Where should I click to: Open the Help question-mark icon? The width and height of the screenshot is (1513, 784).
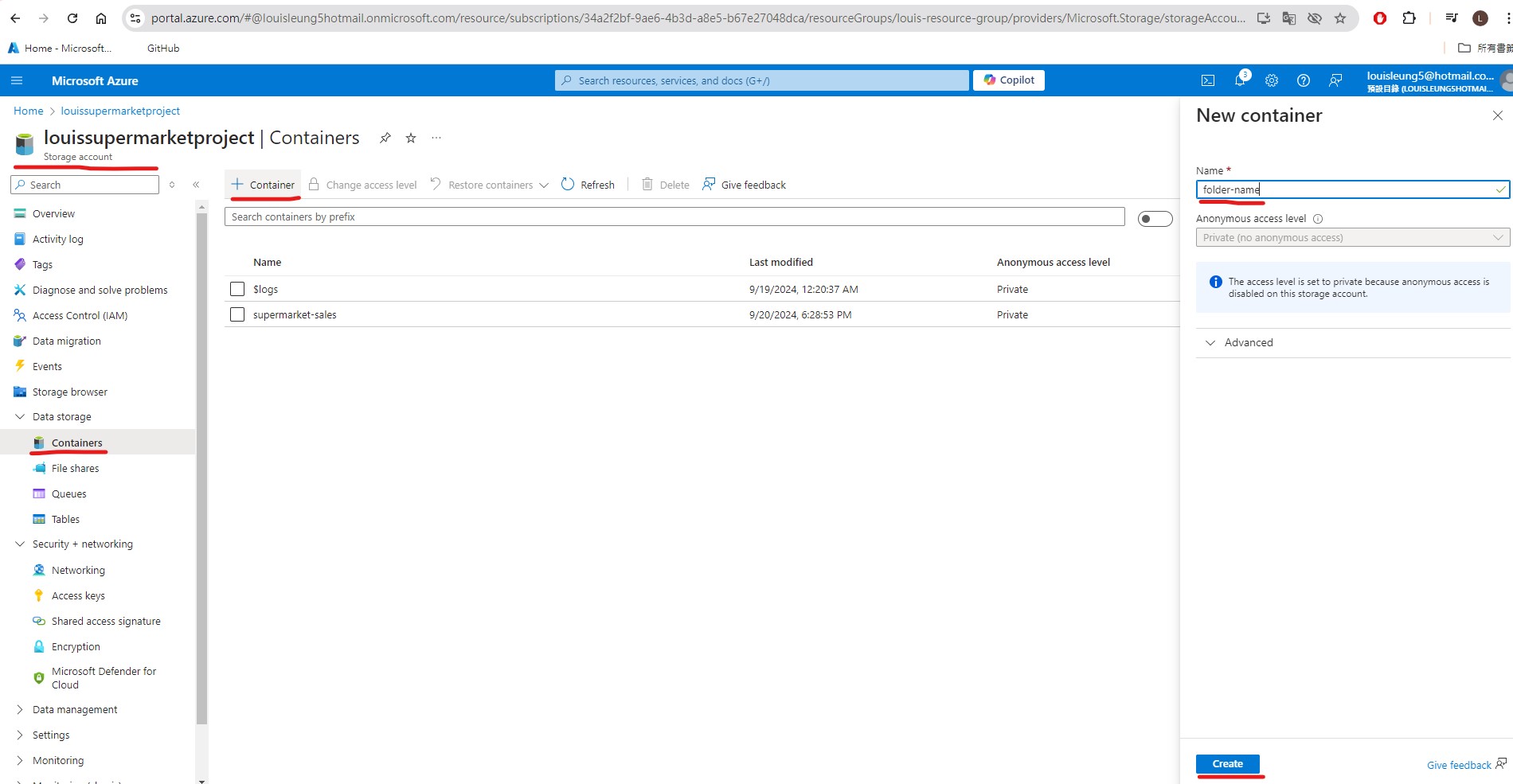tap(1304, 80)
